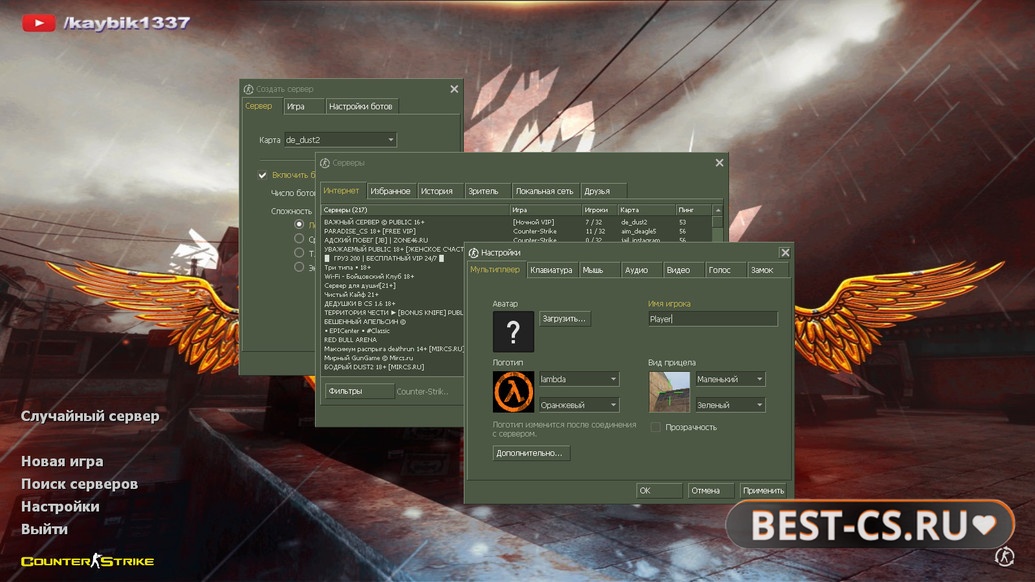This screenshot has width=1035, height=582.
Task: Click the Counter-Strike logo at bottom left
Action: (x=87, y=561)
